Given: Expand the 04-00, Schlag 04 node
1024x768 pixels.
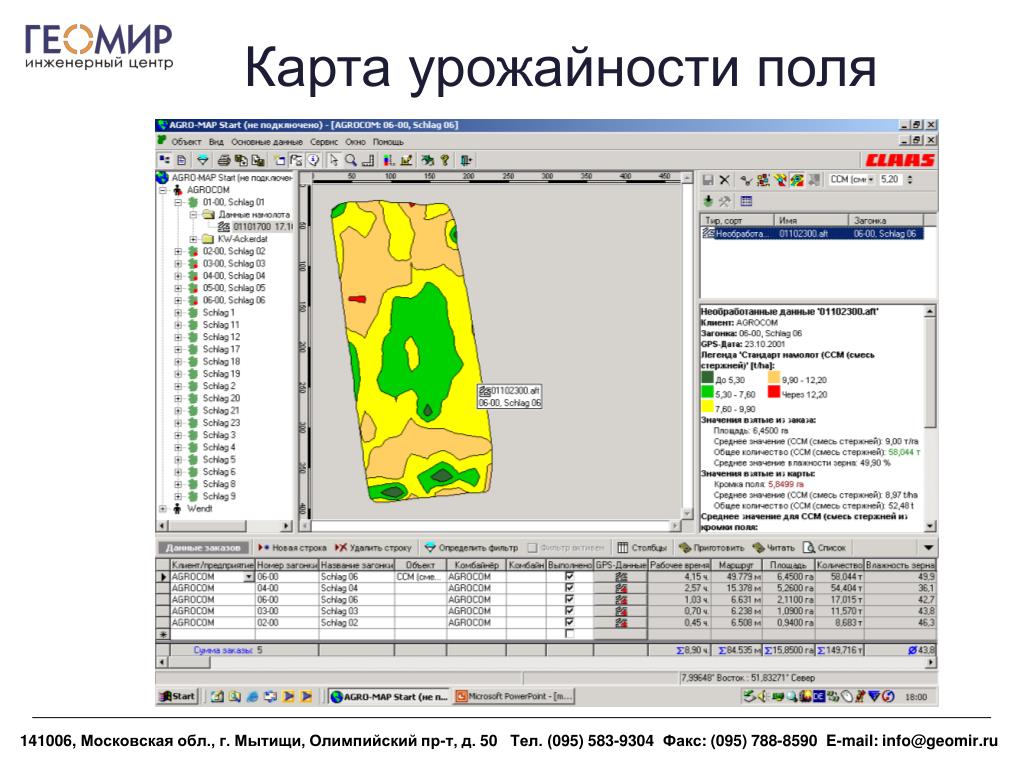Looking at the screenshot, I should click(x=178, y=276).
